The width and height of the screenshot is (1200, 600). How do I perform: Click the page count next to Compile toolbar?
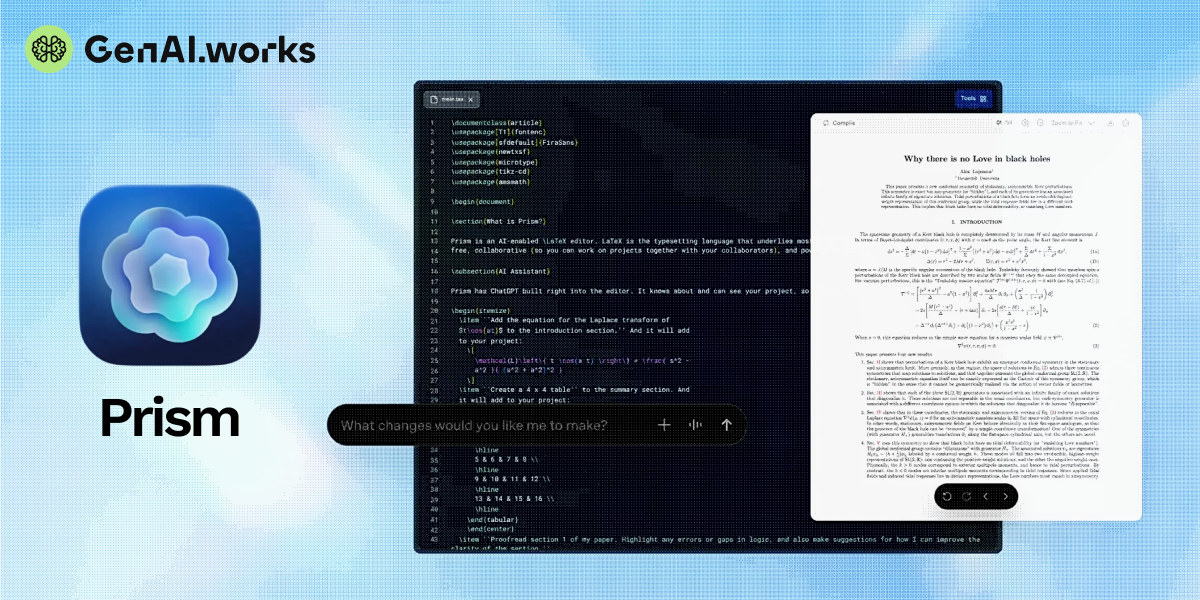[x=1004, y=123]
